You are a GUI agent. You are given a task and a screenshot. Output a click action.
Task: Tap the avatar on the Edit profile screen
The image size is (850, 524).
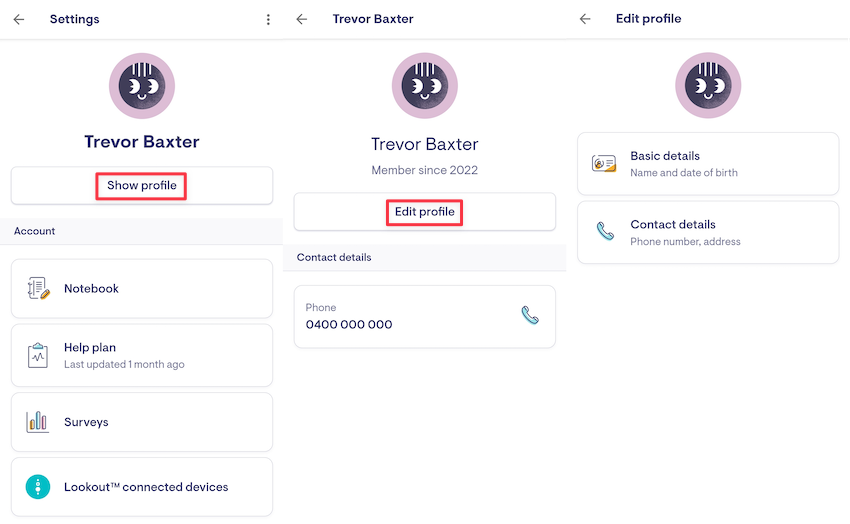pyautogui.click(x=708, y=86)
